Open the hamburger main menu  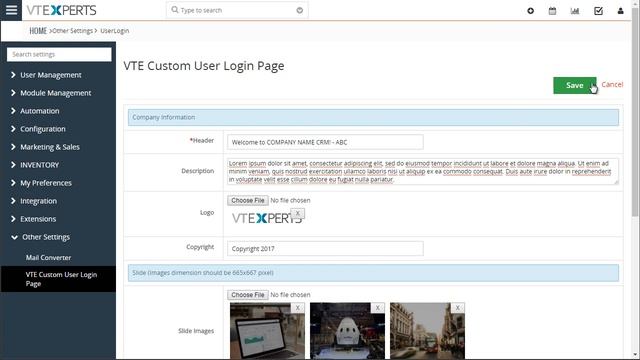(11, 10)
